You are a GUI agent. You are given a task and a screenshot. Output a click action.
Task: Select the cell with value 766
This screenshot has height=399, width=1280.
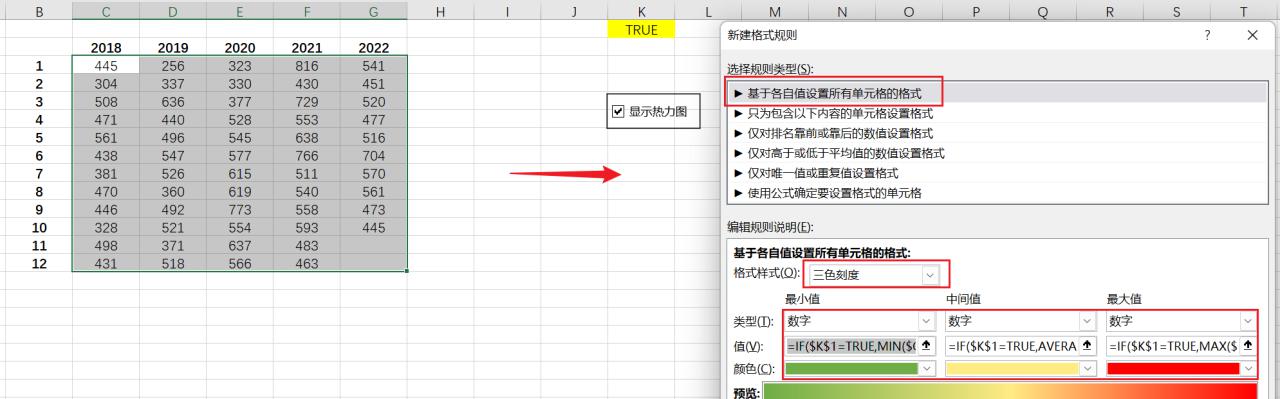click(307, 156)
